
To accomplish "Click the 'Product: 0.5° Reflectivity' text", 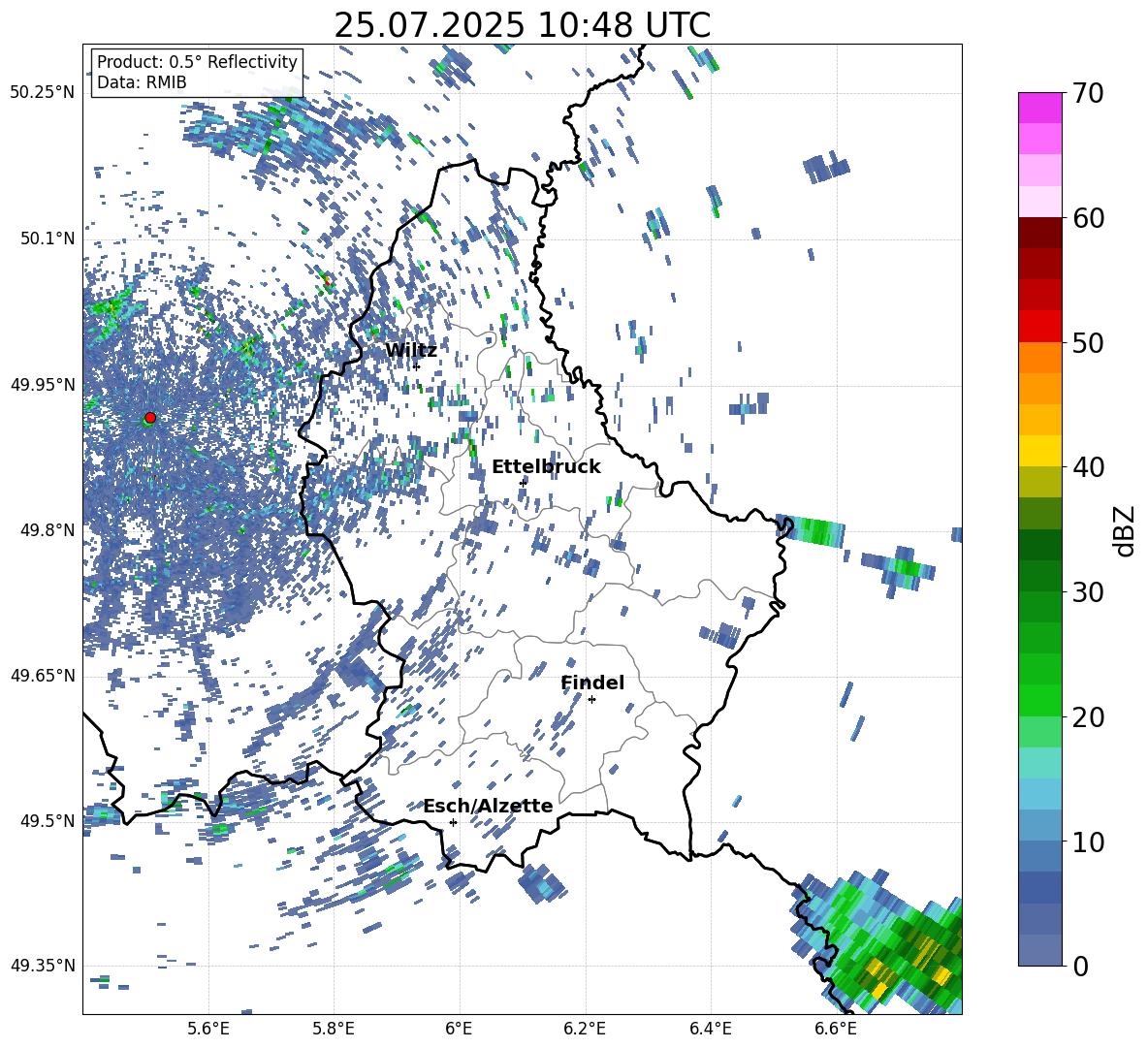I will [197, 62].
